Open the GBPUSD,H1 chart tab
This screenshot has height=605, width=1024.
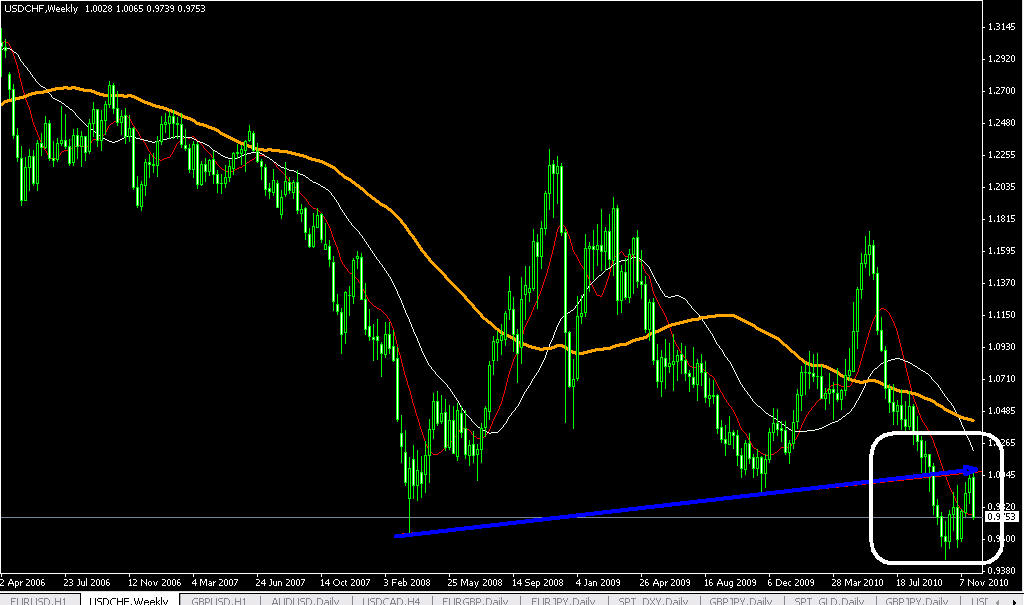click(219, 600)
